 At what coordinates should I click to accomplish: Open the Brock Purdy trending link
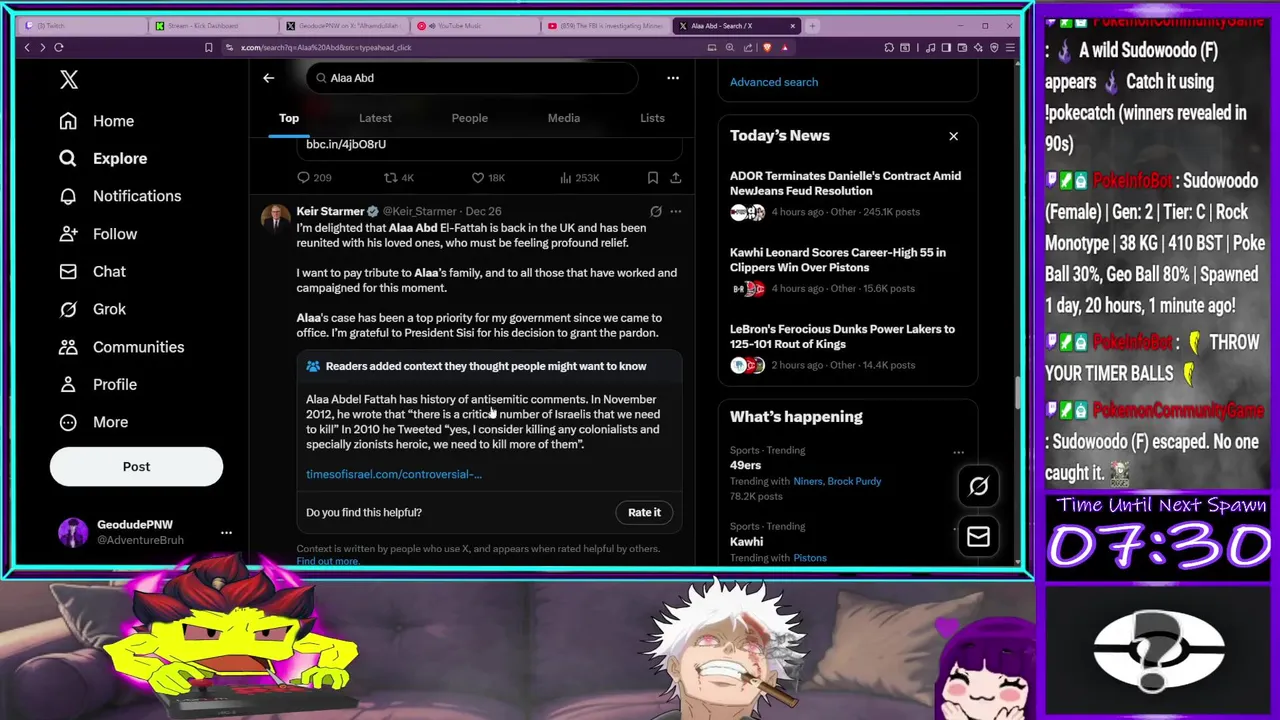(854, 481)
